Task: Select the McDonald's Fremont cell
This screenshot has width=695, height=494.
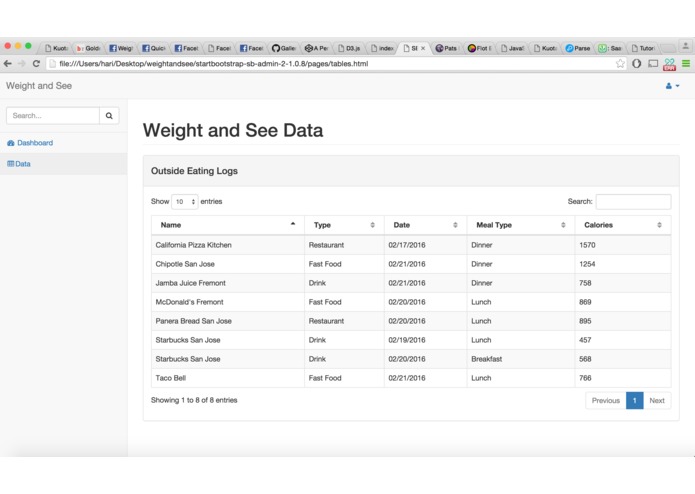Action: tap(228, 302)
